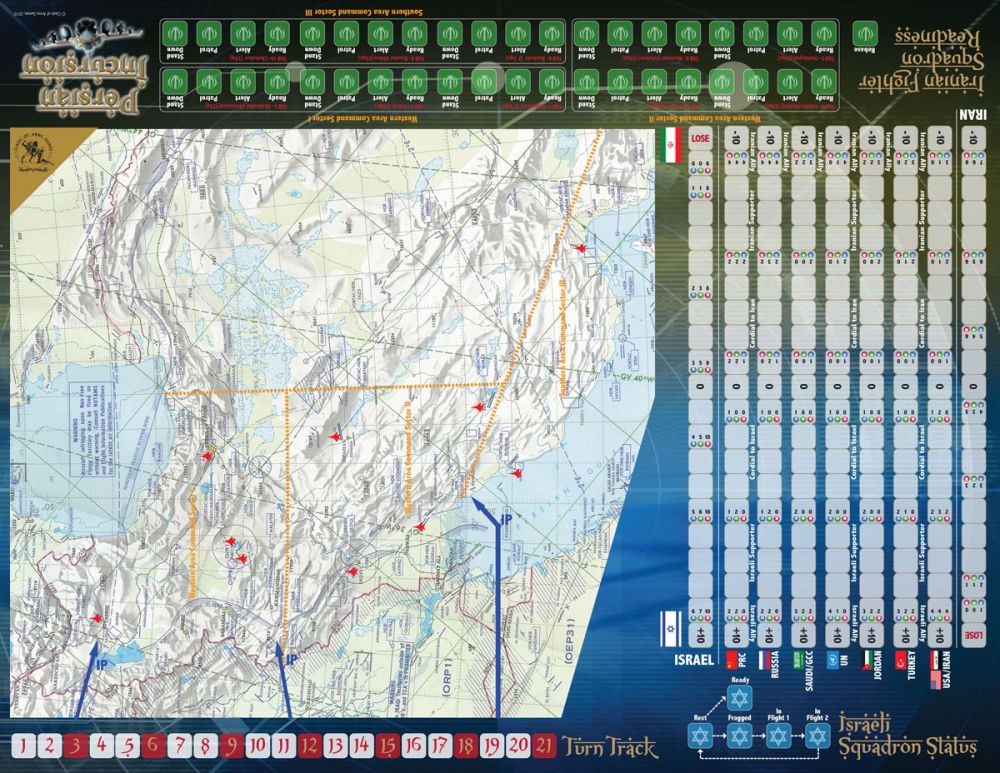Click turn 5 on the Turn Track
The image size is (1000, 773).
pos(128,746)
